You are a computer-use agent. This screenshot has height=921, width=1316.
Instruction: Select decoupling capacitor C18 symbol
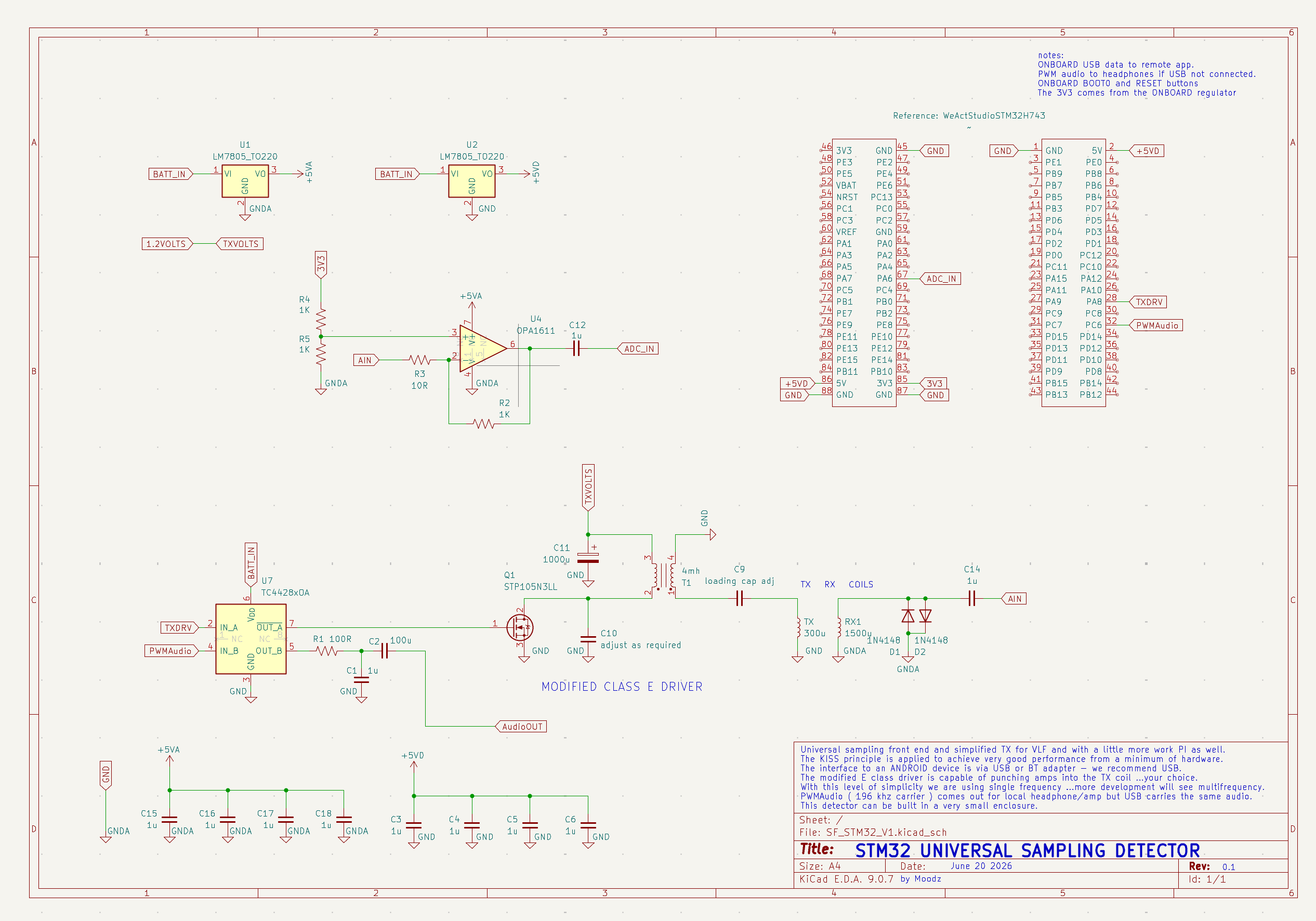tap(344, 819)
